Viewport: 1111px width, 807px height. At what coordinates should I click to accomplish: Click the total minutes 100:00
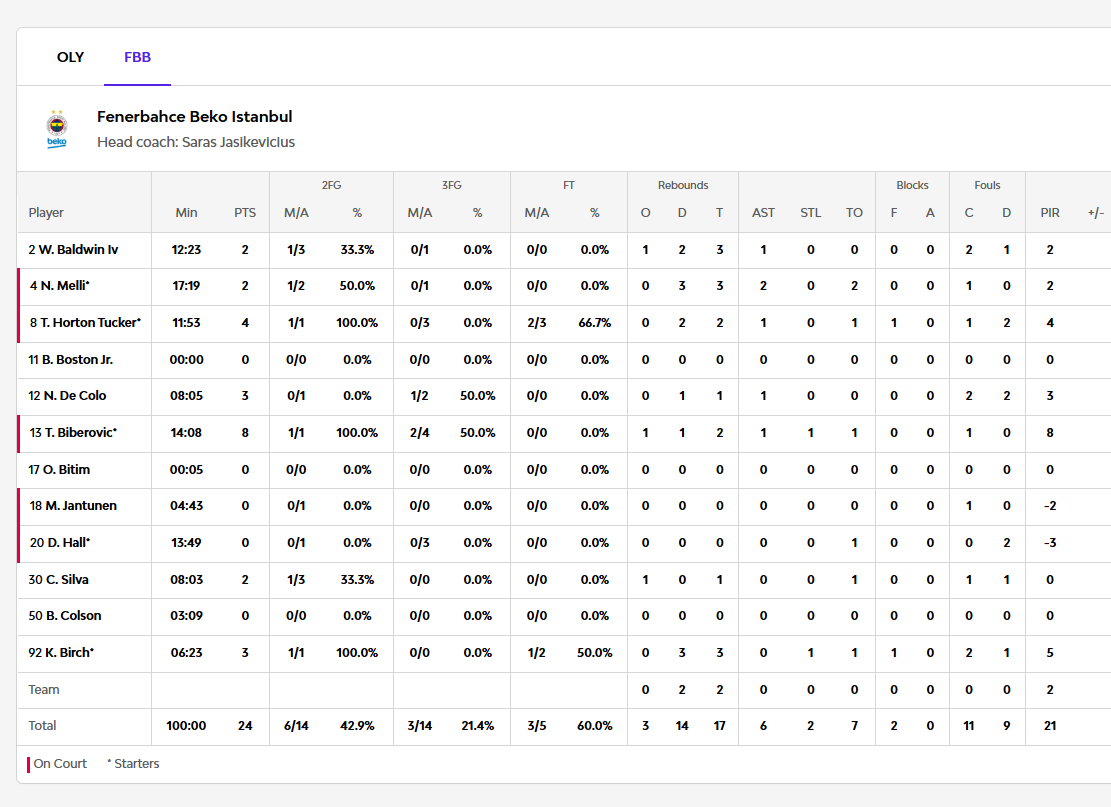pyautogui.click(x=186, y=726)
